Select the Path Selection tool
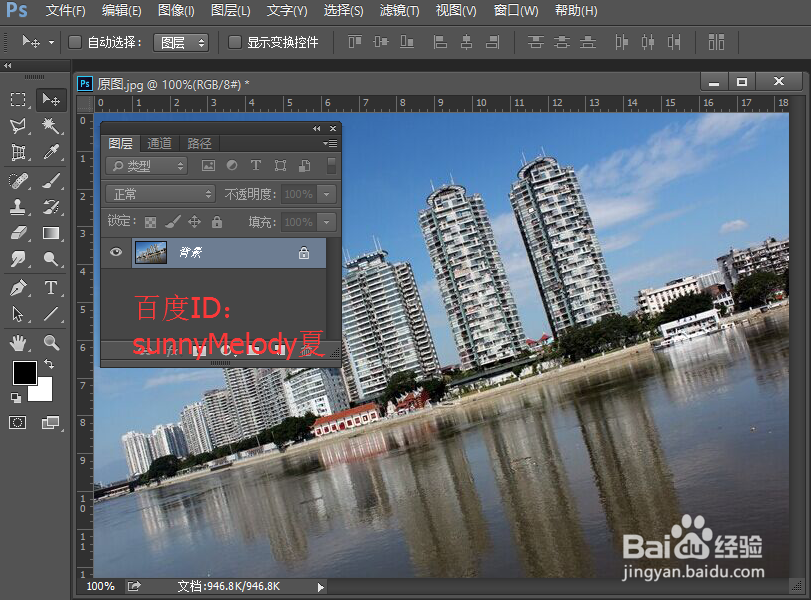 (18, 314)
